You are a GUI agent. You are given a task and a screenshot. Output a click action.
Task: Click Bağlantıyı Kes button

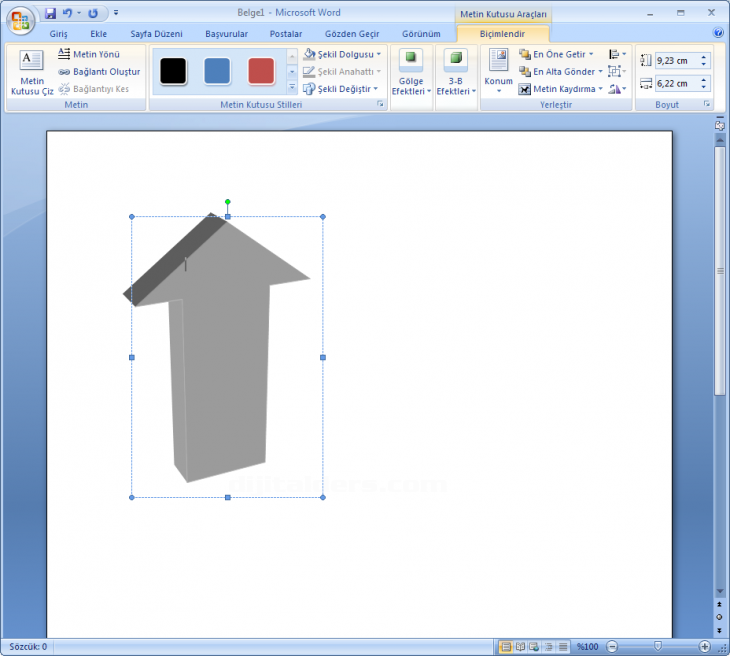click(94, 89)
